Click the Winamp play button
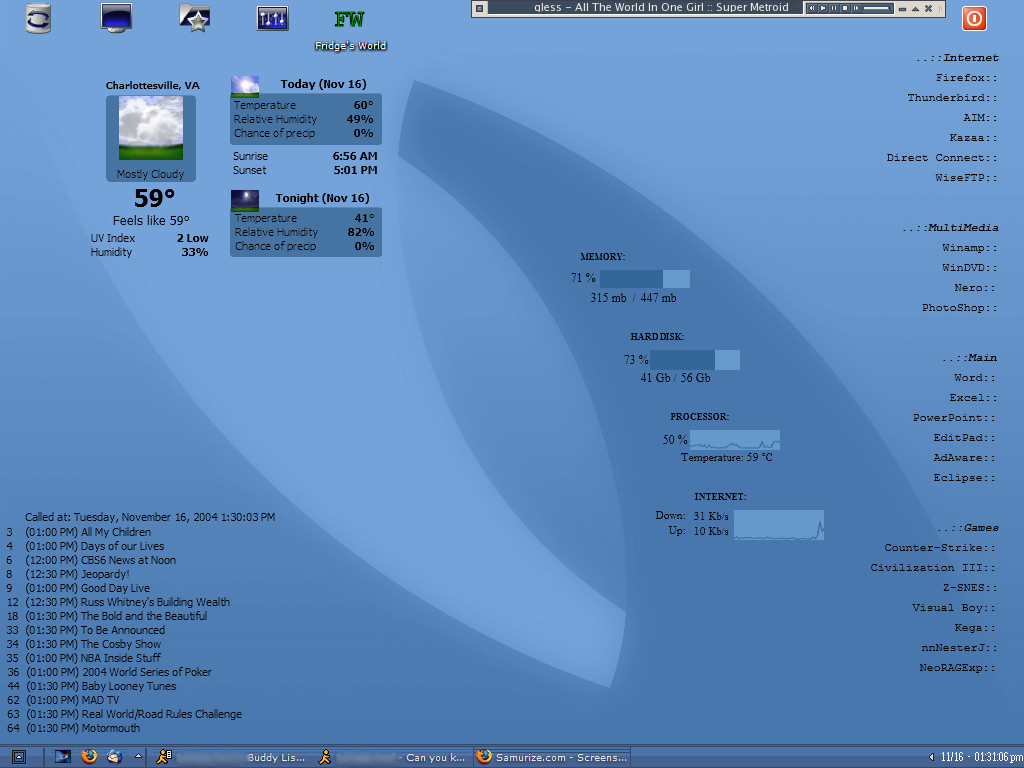Image resolution: width=1024 pixels, height=768 pixels. pos(823,8)
